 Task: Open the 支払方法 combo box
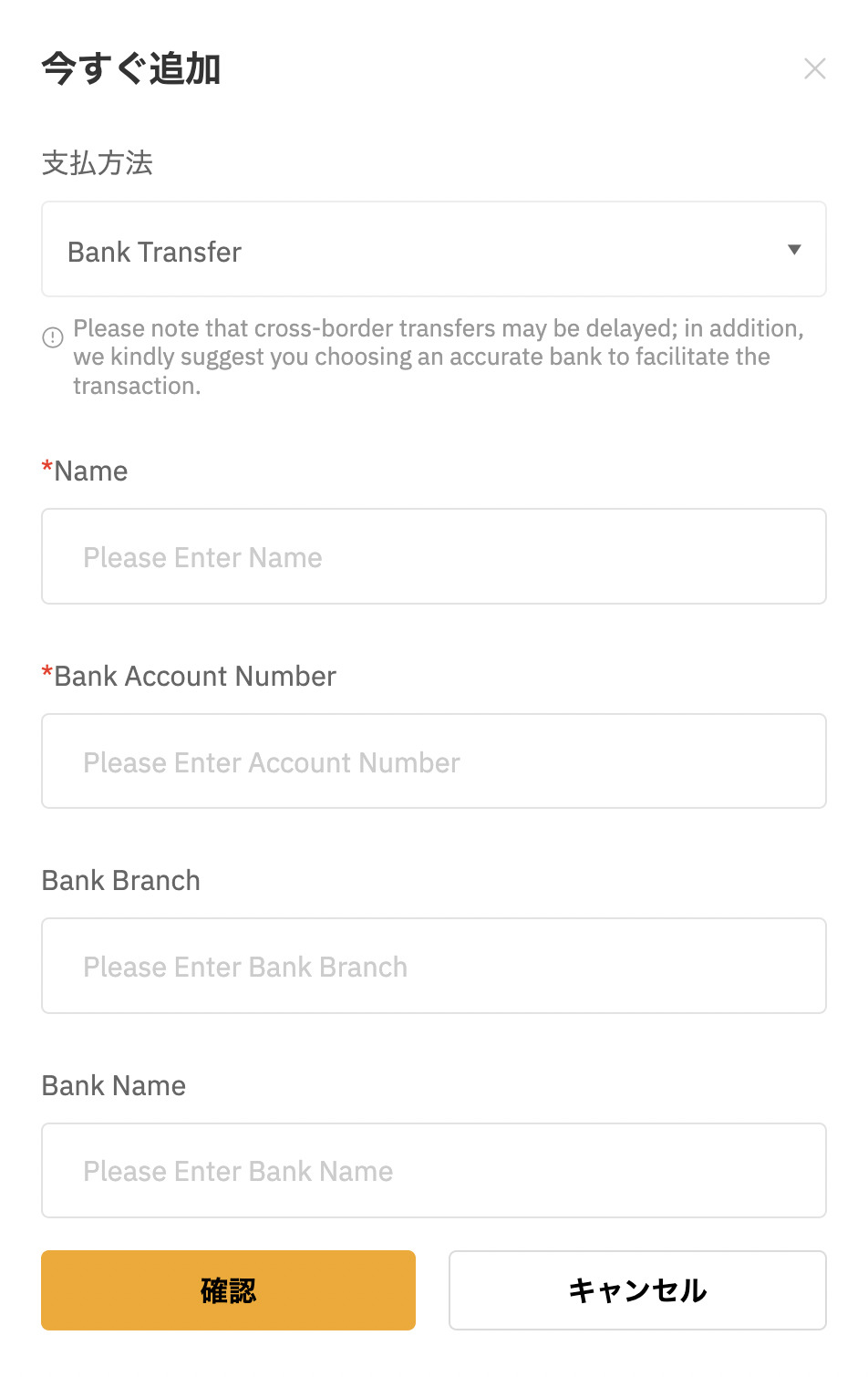coord(434,249)
